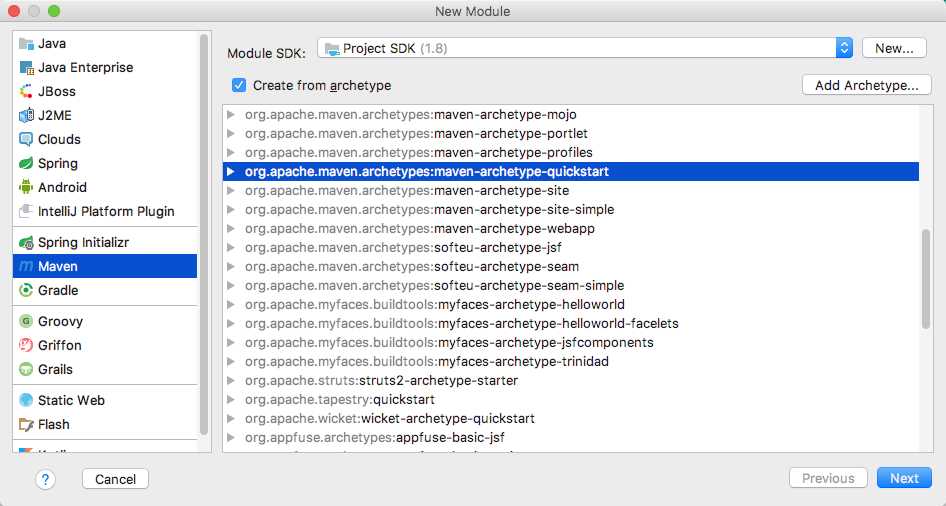Expand maven-archetype-webapp row
Image resolution: width=946 pixels, height=506 pixels.
[x=230, y=229]
